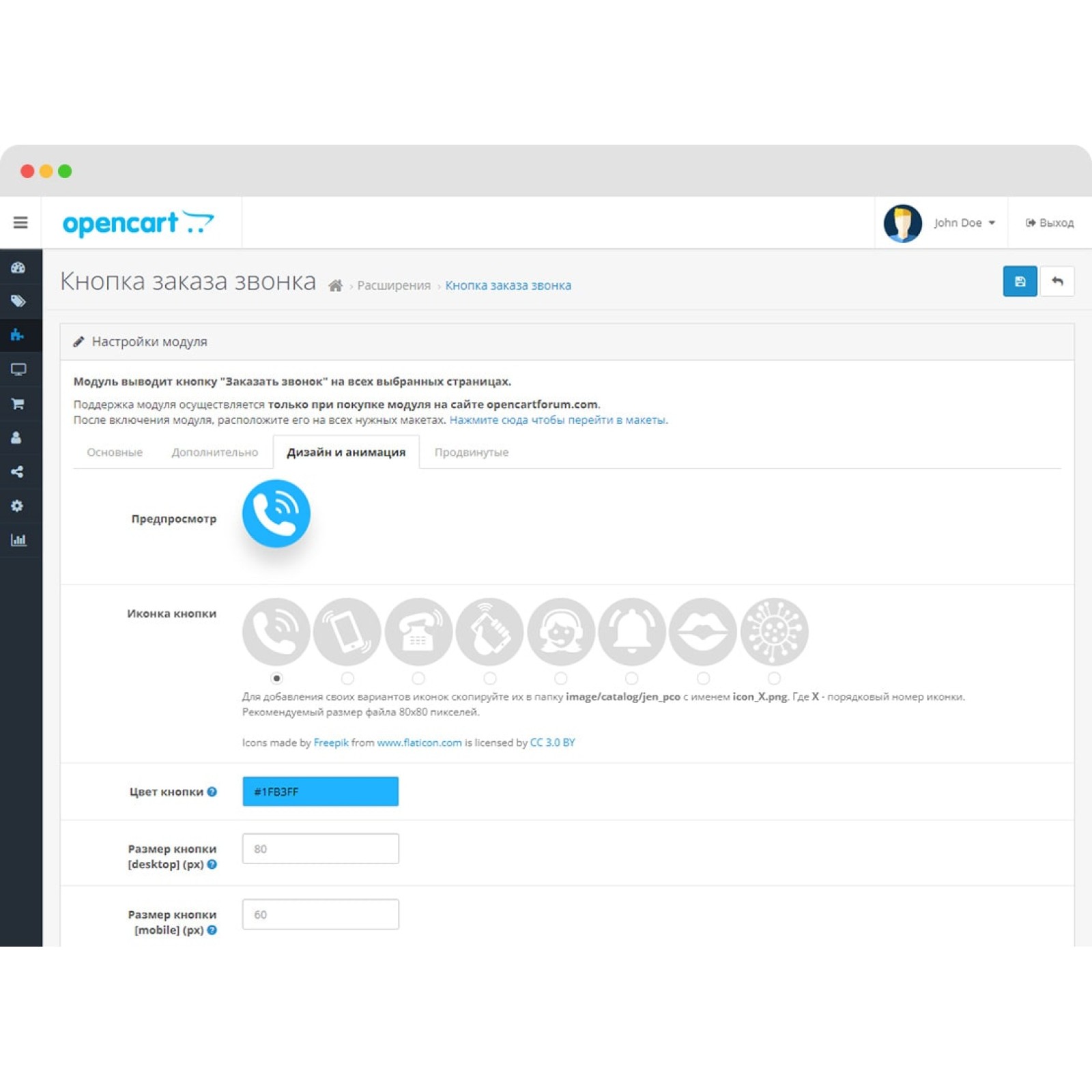The height and width of the screenshot is (1092, 1092).
Task: Open the www.flaticon.com link
Action: click(x=419, y=743)
